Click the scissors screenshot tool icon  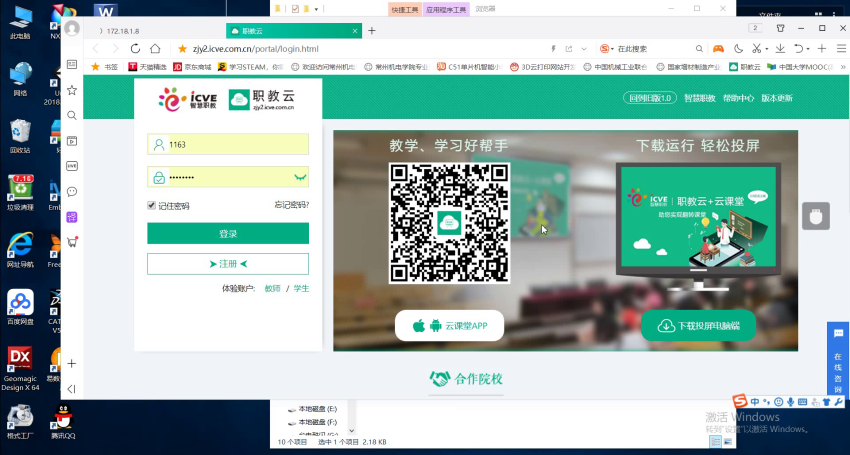(x=757, y=48)
